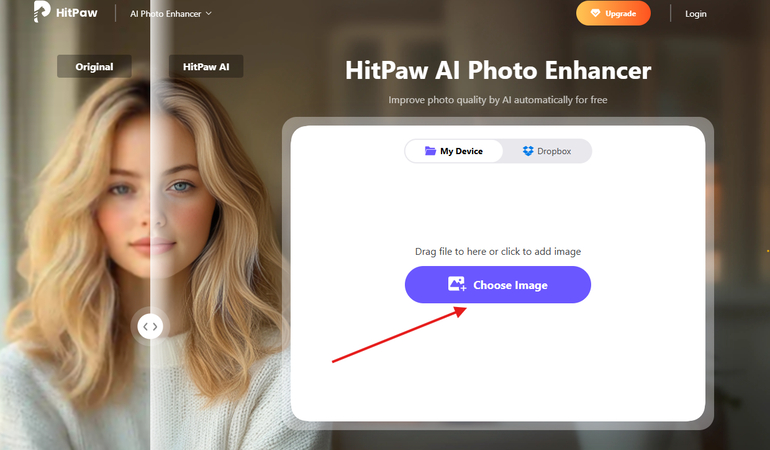Viewport: 770px width, 450px height.
Task: Click the Choose Image button
Action: tap(497, 284)
